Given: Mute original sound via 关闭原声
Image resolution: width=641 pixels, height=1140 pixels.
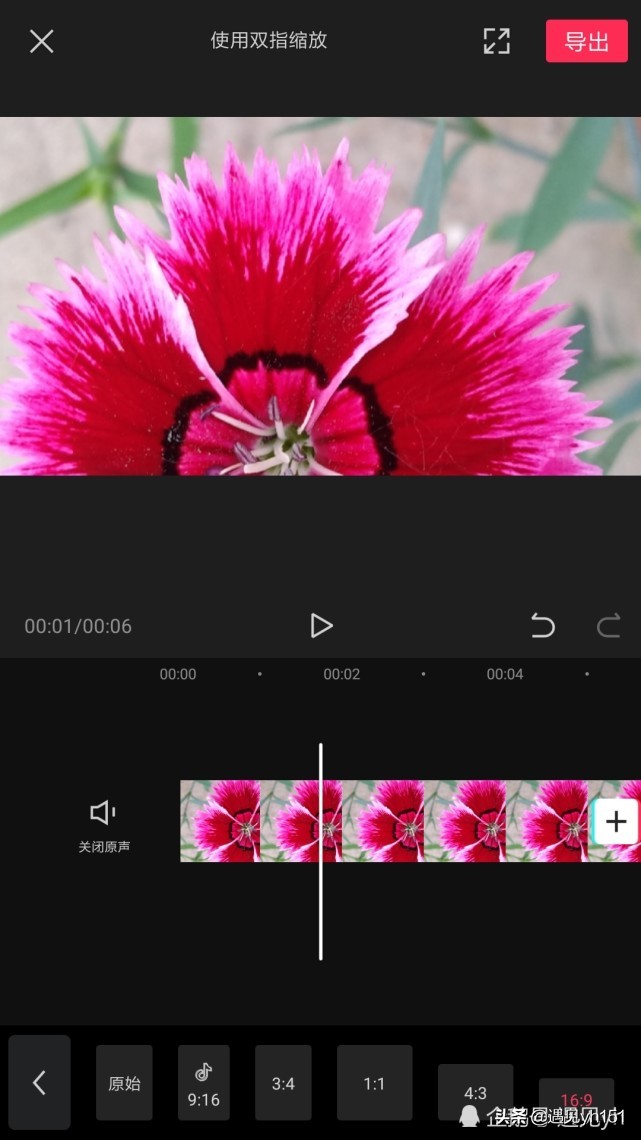Looking at the screenshot, I should pos(104,827).
